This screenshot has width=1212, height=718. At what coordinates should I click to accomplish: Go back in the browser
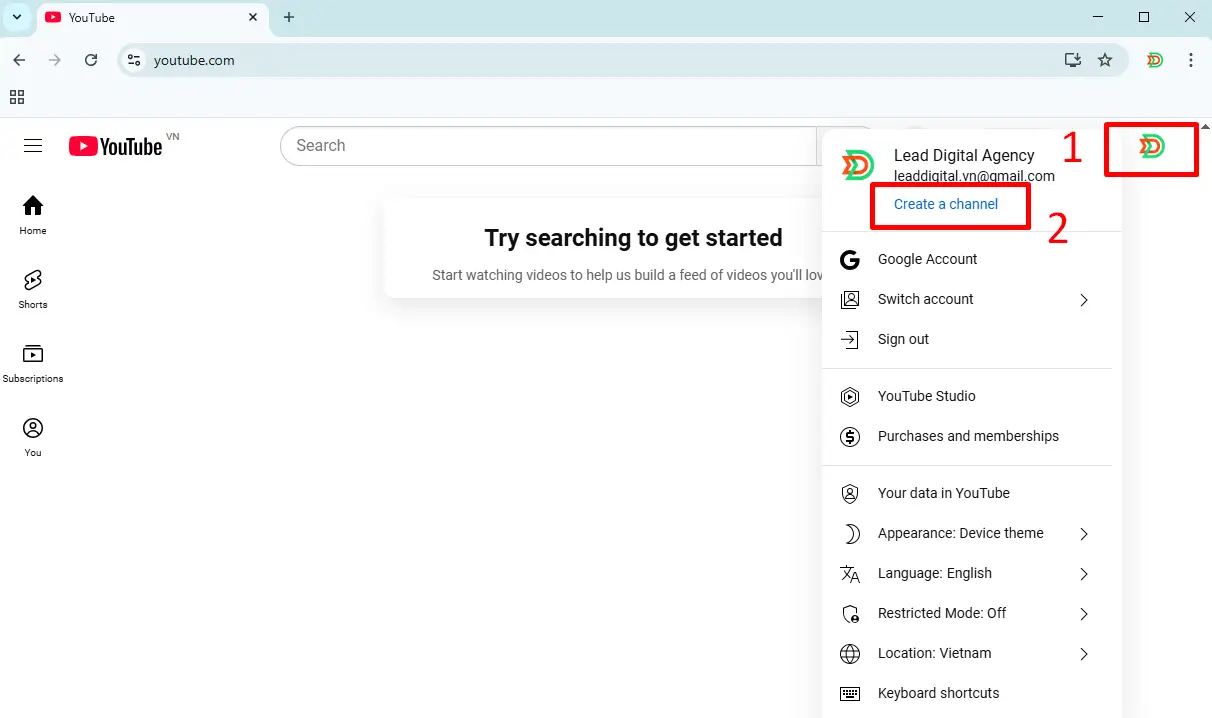[19, 60]
